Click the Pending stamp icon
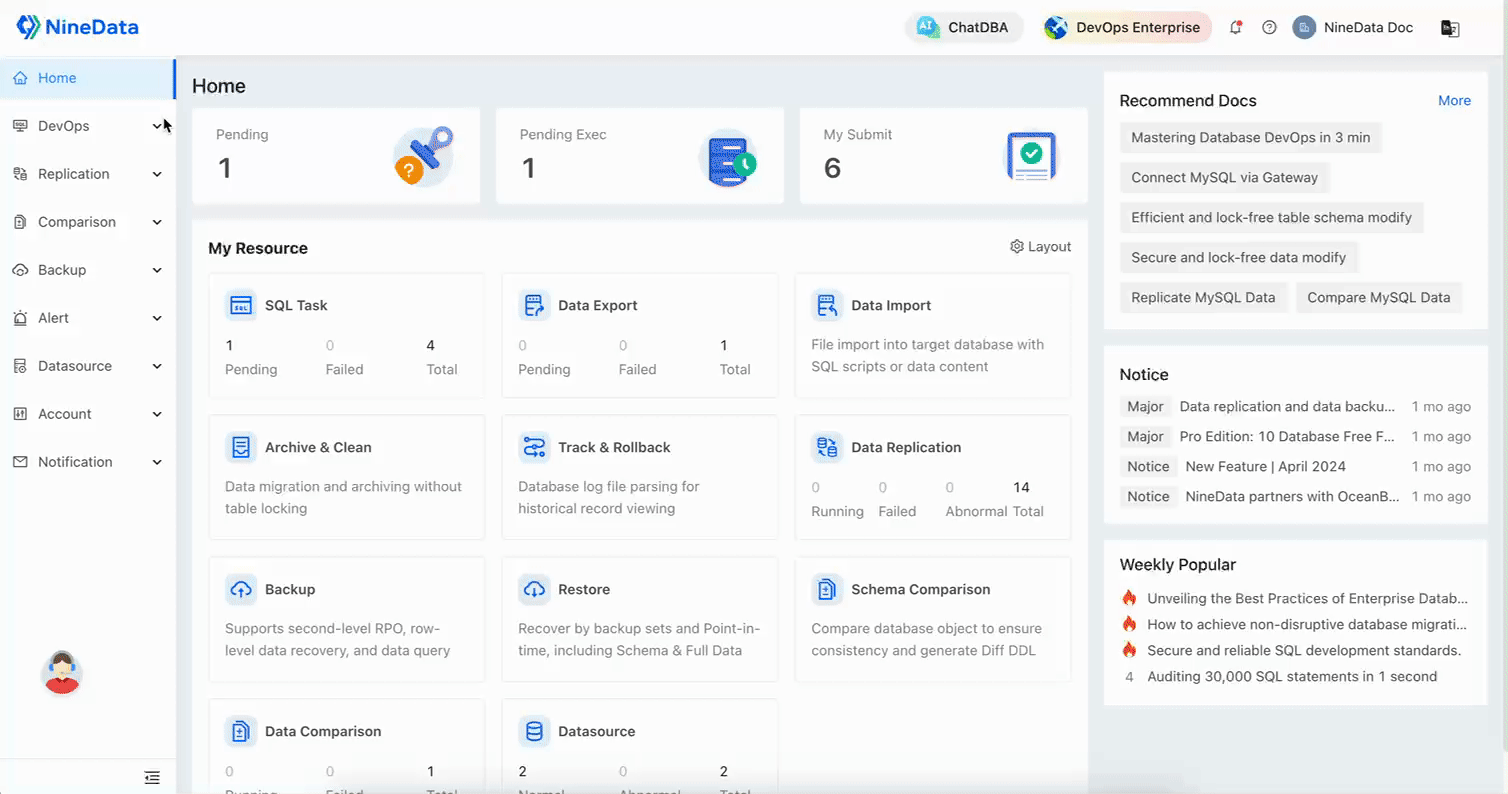This screenshot has width=1508, height=794. [423, 157]
